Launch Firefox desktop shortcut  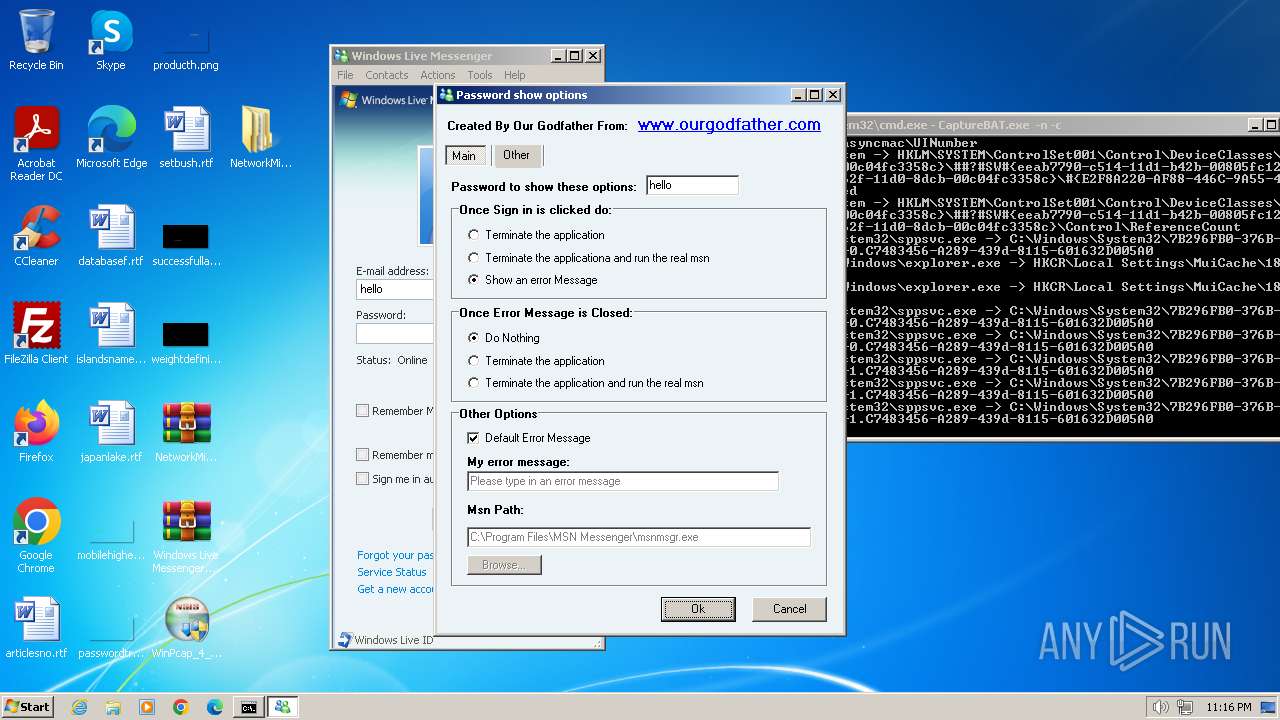(x=36, y=432)
